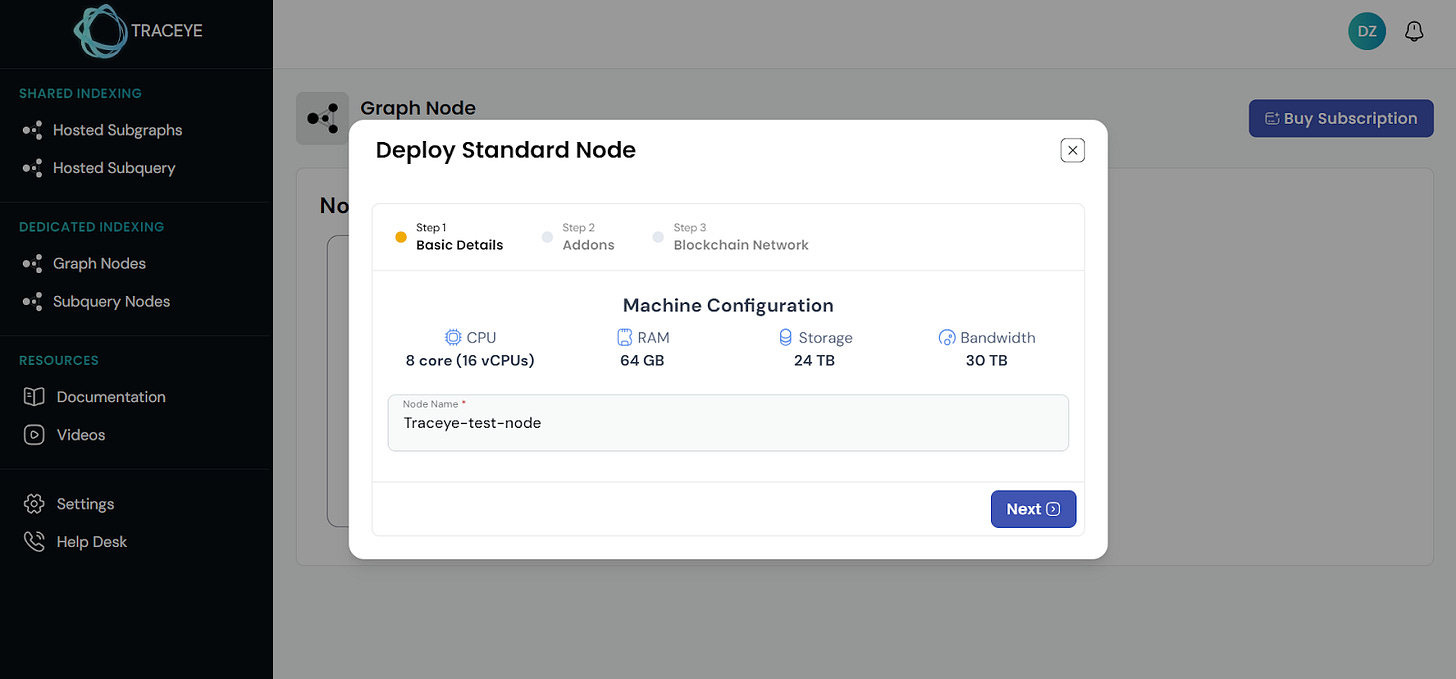
Task: Open Hosted Subquery in the sidebar
Action: point(99,168)
